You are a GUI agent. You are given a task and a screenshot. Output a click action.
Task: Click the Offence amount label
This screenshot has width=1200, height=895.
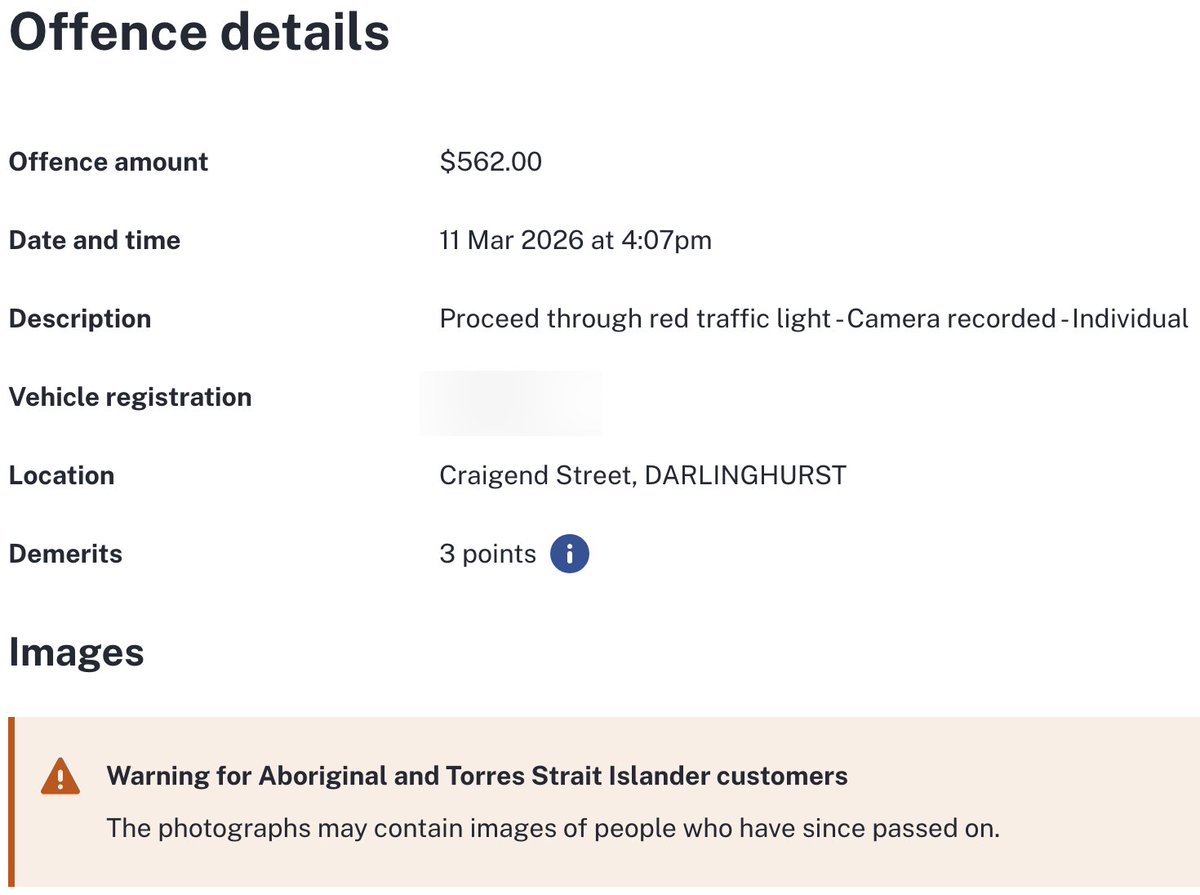(x=108, y=162)
